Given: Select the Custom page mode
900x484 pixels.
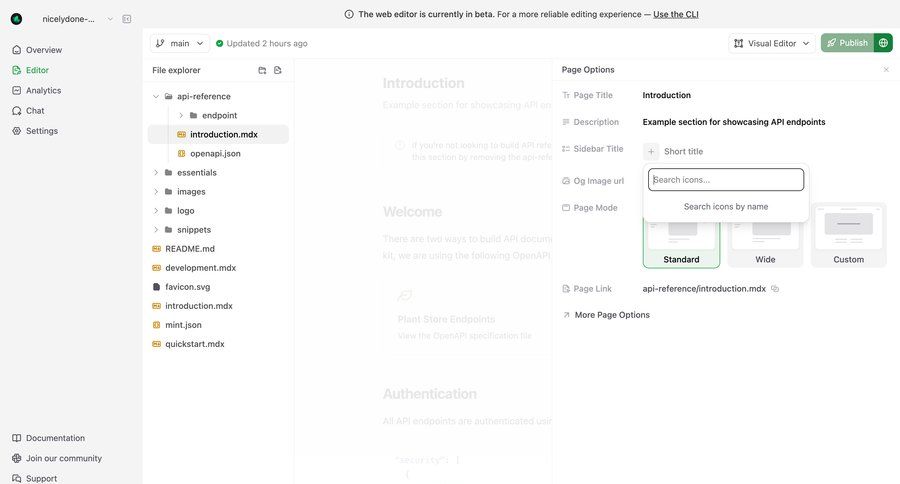Looking at the screenshot, I should [848, 235].
